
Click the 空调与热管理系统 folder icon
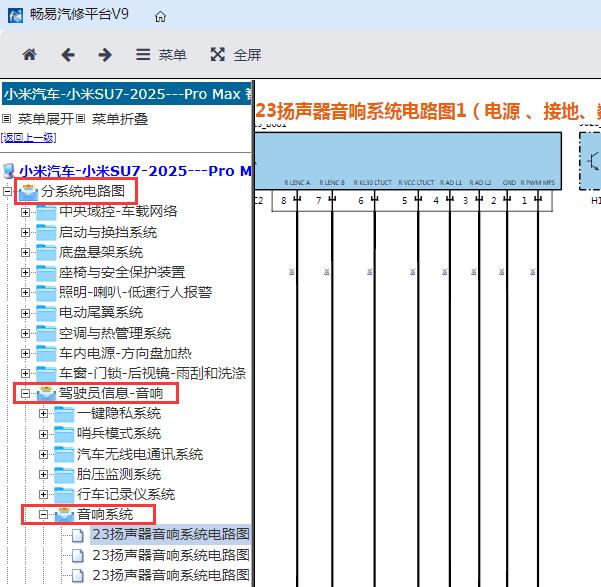coord(46,333)
